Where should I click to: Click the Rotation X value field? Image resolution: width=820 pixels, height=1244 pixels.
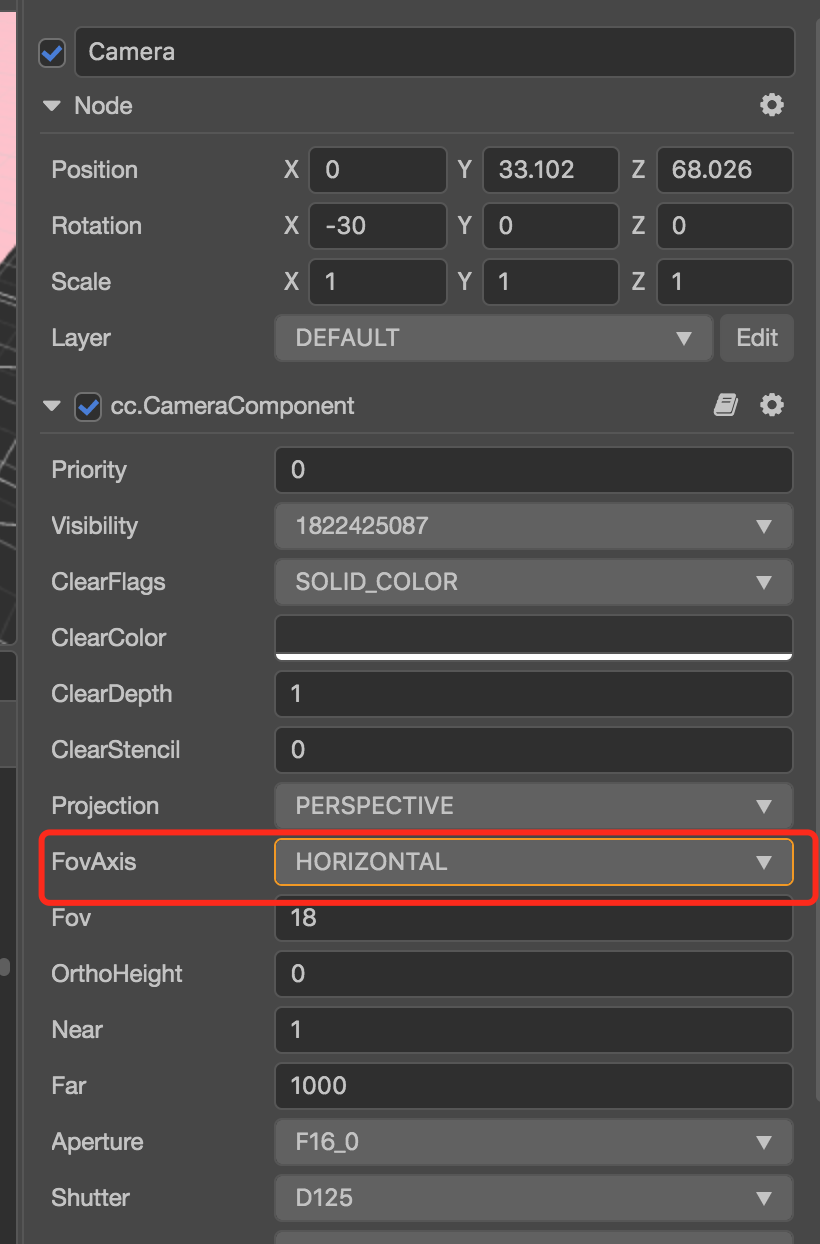point(377,226)
